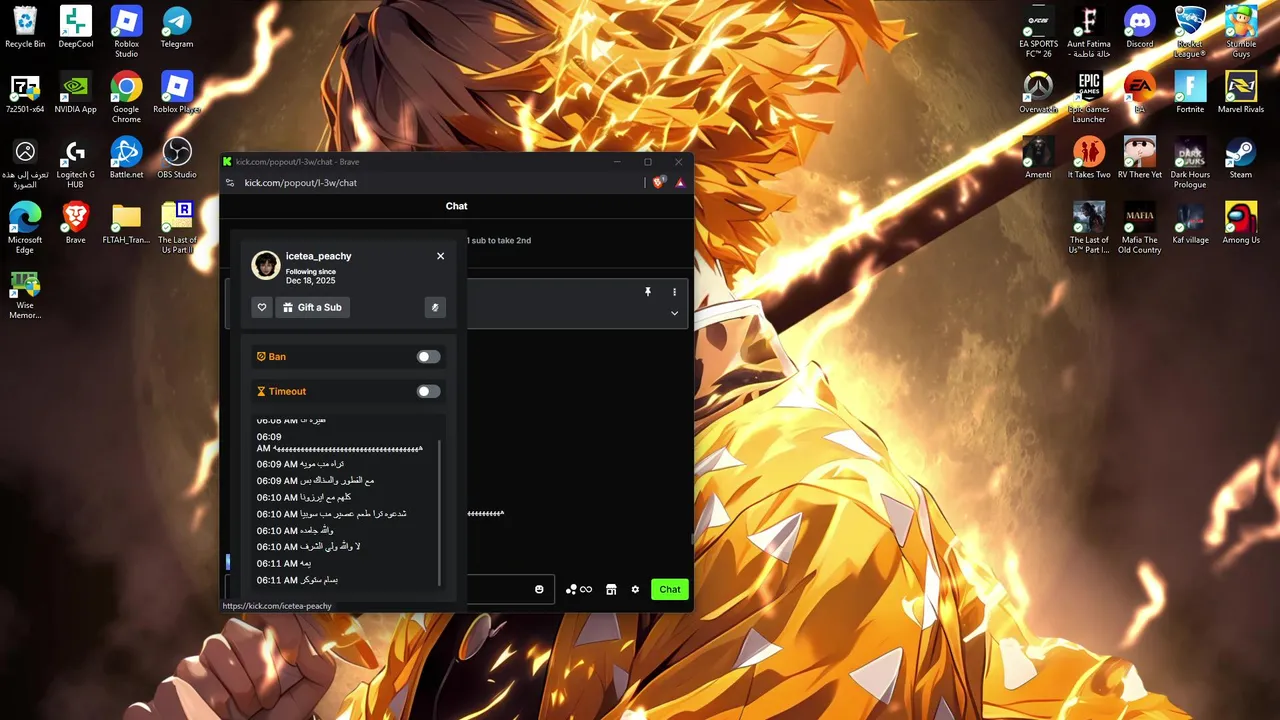Open the three-dot menu on the pinned message
This screenshot has height=720, width=1280.
(x=674, y=292)
